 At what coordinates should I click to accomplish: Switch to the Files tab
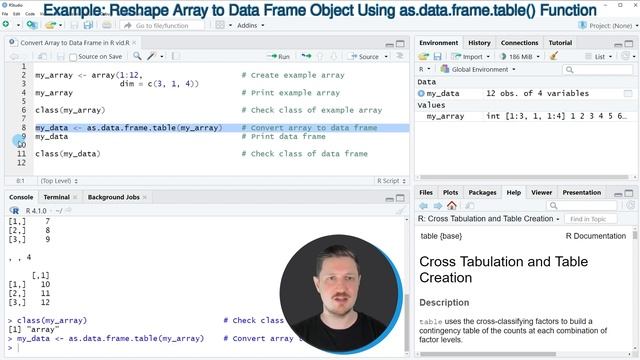click(426, 193)
